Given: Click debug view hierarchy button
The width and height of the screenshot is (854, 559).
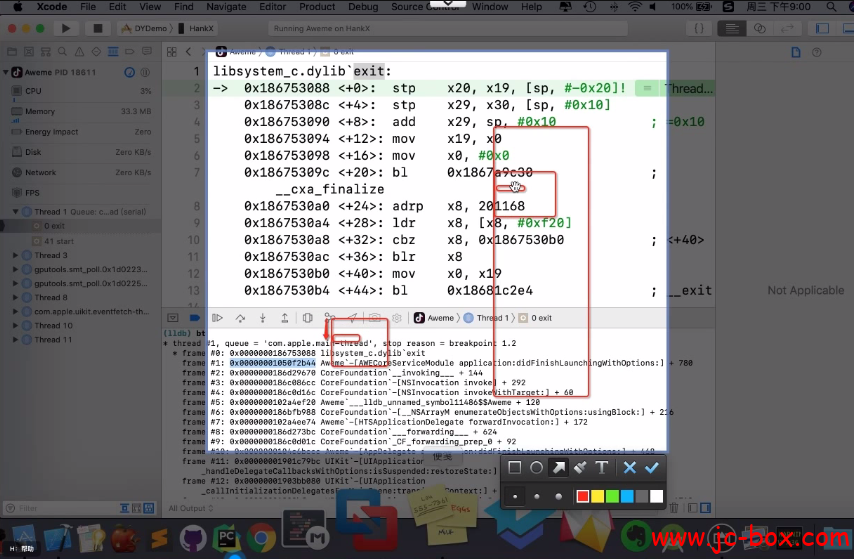Looking at the screenshot, I should [307, 318].
